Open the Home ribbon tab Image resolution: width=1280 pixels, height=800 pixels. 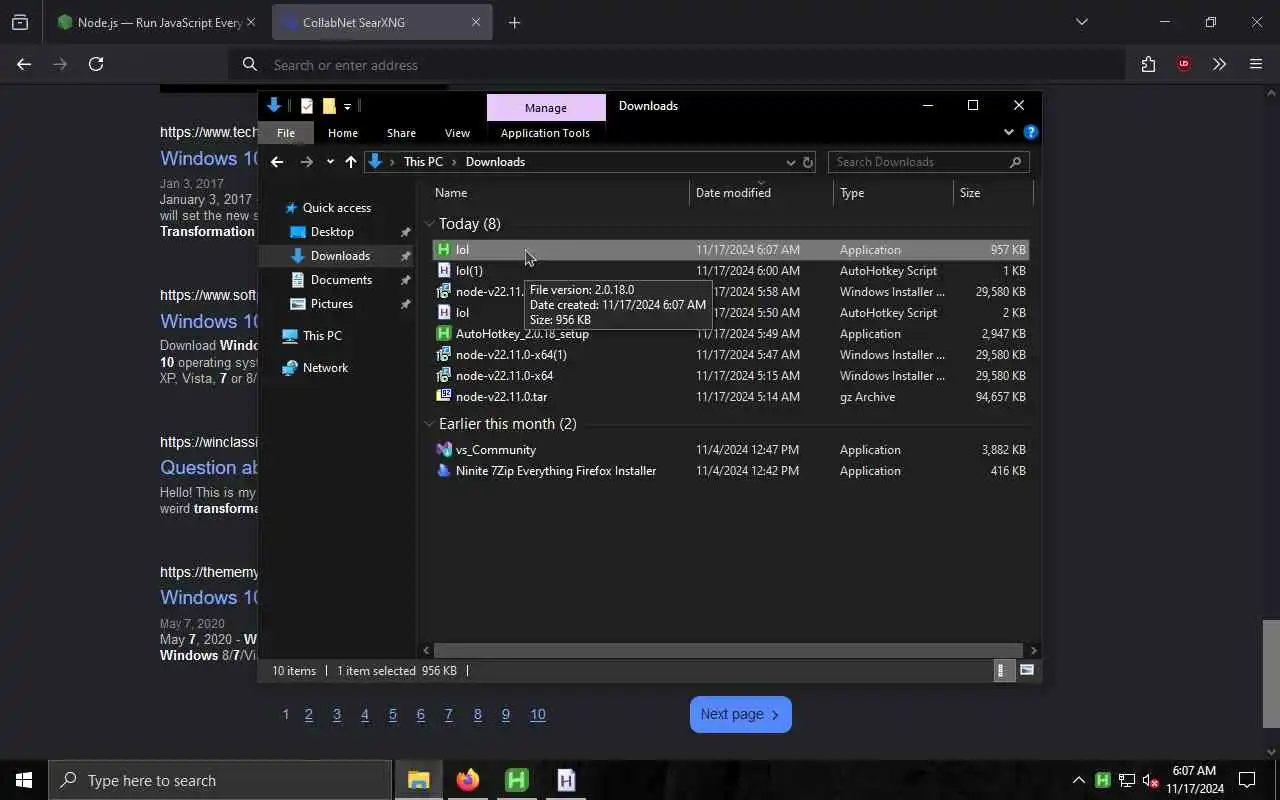pyautogui.click(x=343, y=133)
